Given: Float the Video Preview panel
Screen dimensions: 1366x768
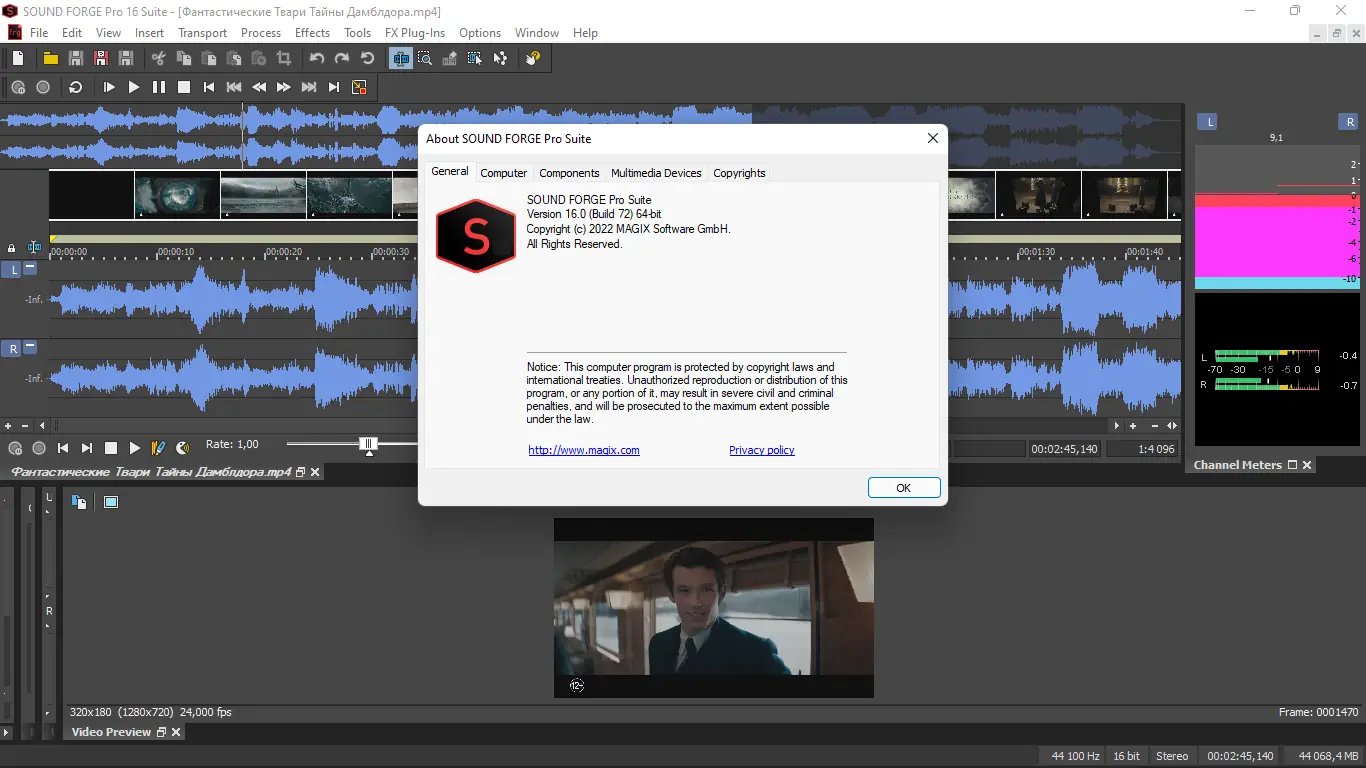Looking at the screenshot, I should click(161, 732).
